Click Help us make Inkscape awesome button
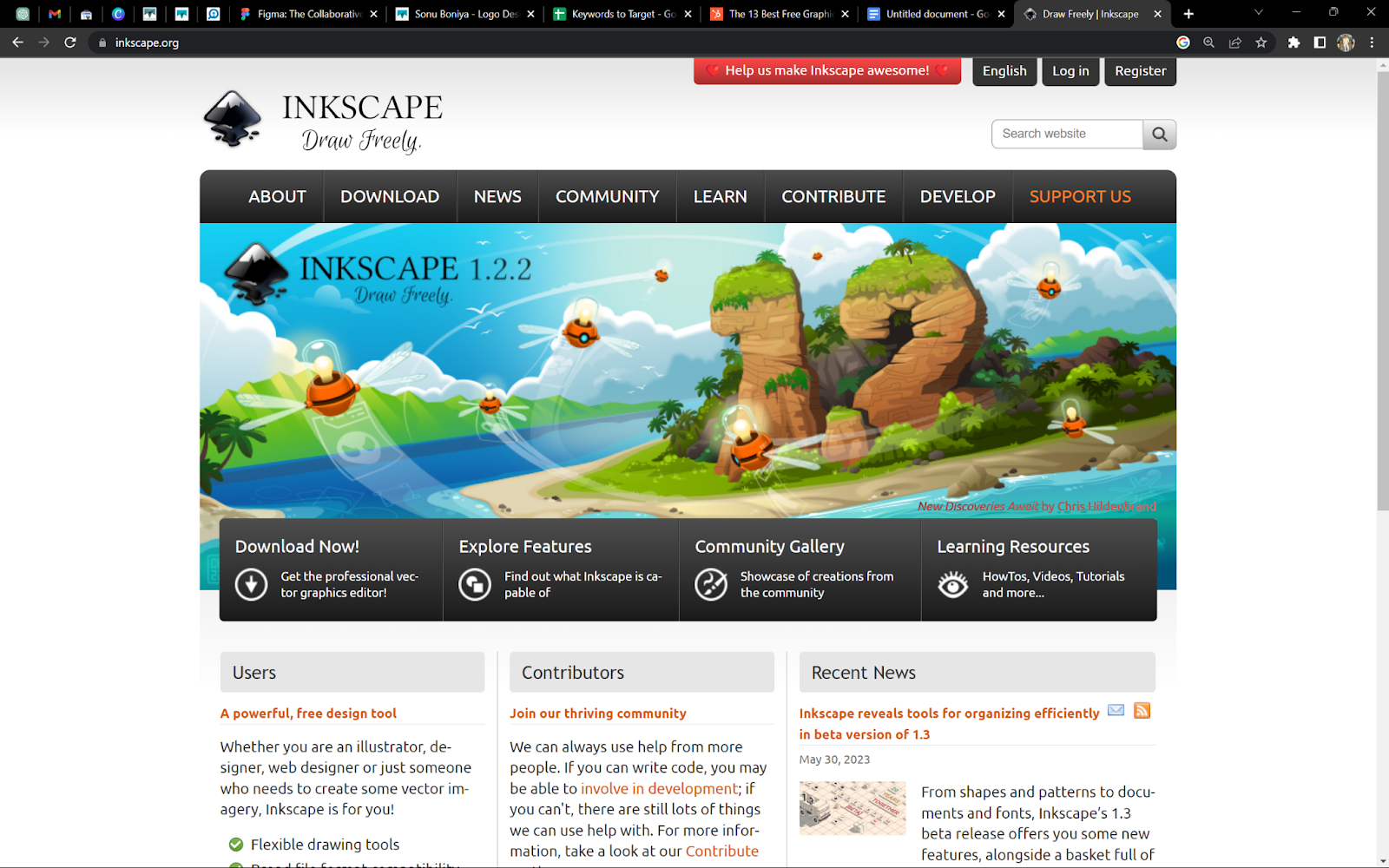This screenshot has width=1389, height=868. [x=827, y=71]
